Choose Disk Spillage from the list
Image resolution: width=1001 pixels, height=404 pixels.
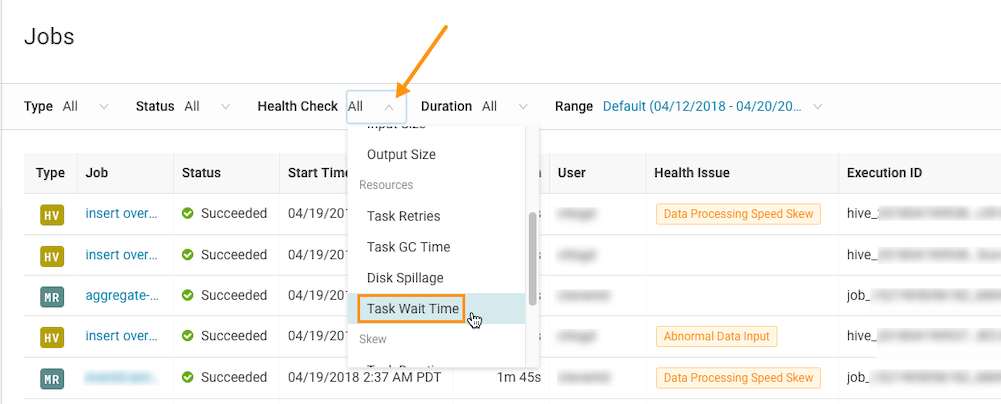tap(405, 278)
